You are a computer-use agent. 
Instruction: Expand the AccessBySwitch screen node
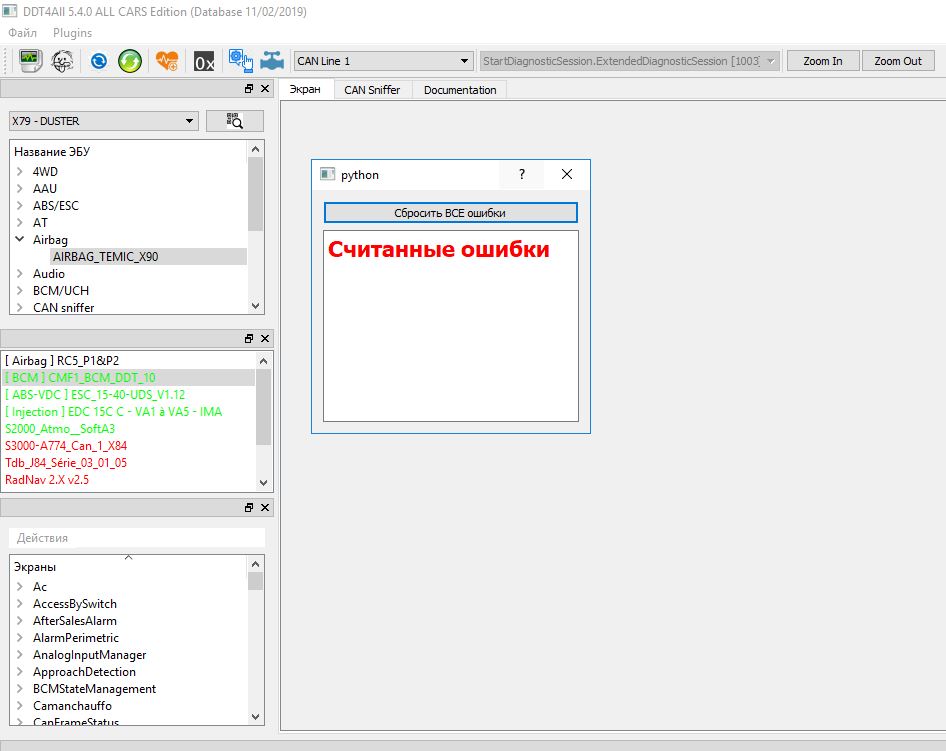click(20, 604)
